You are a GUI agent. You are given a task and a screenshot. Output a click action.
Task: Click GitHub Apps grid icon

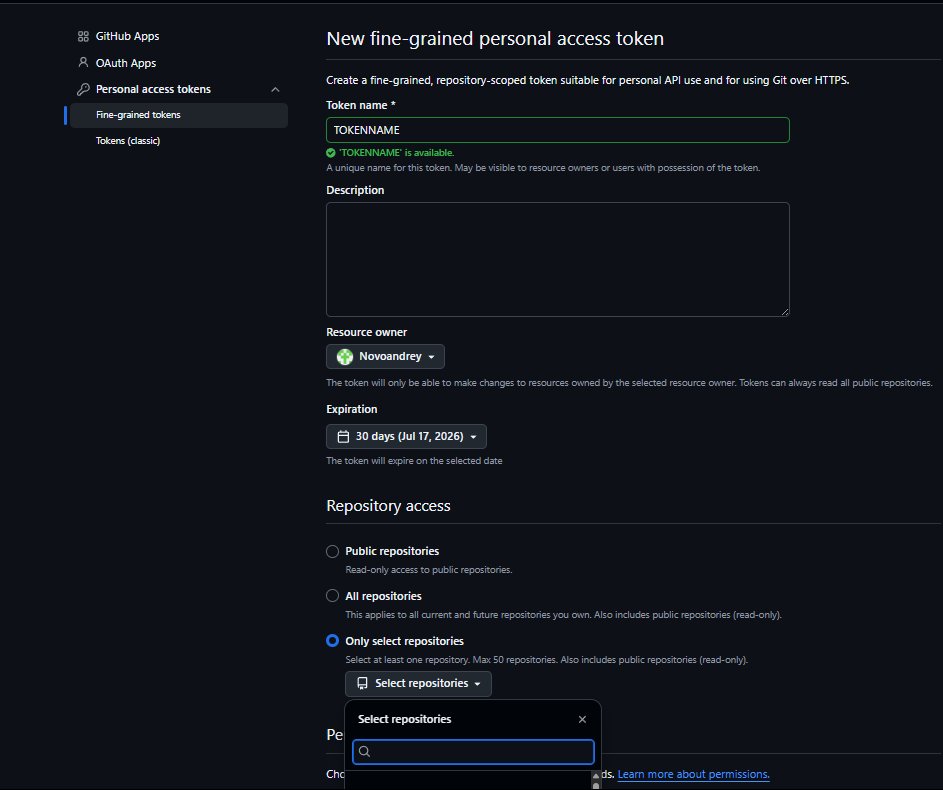(83, 36)
